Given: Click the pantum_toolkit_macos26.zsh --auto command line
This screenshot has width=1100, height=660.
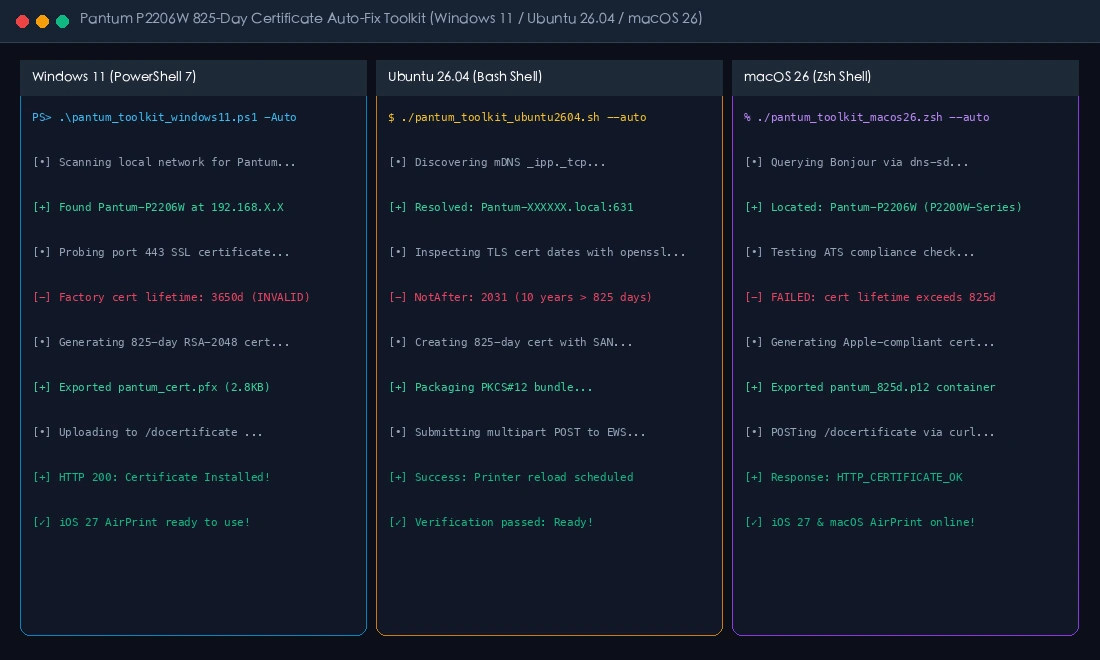Looking at the screenshot, I should pyautogui.click(x=866, y=117).
